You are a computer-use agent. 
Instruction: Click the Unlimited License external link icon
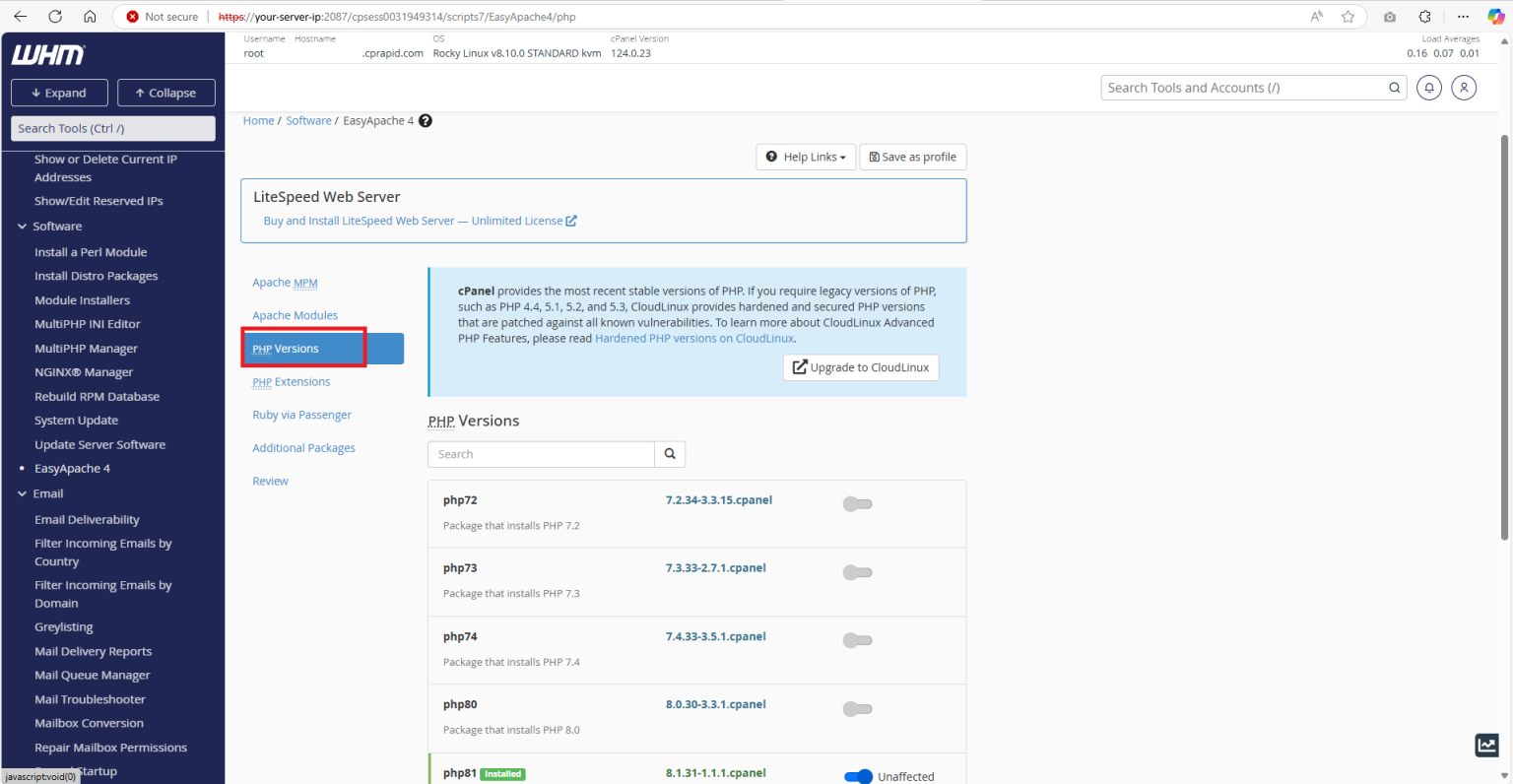click(x=570, y=221)
